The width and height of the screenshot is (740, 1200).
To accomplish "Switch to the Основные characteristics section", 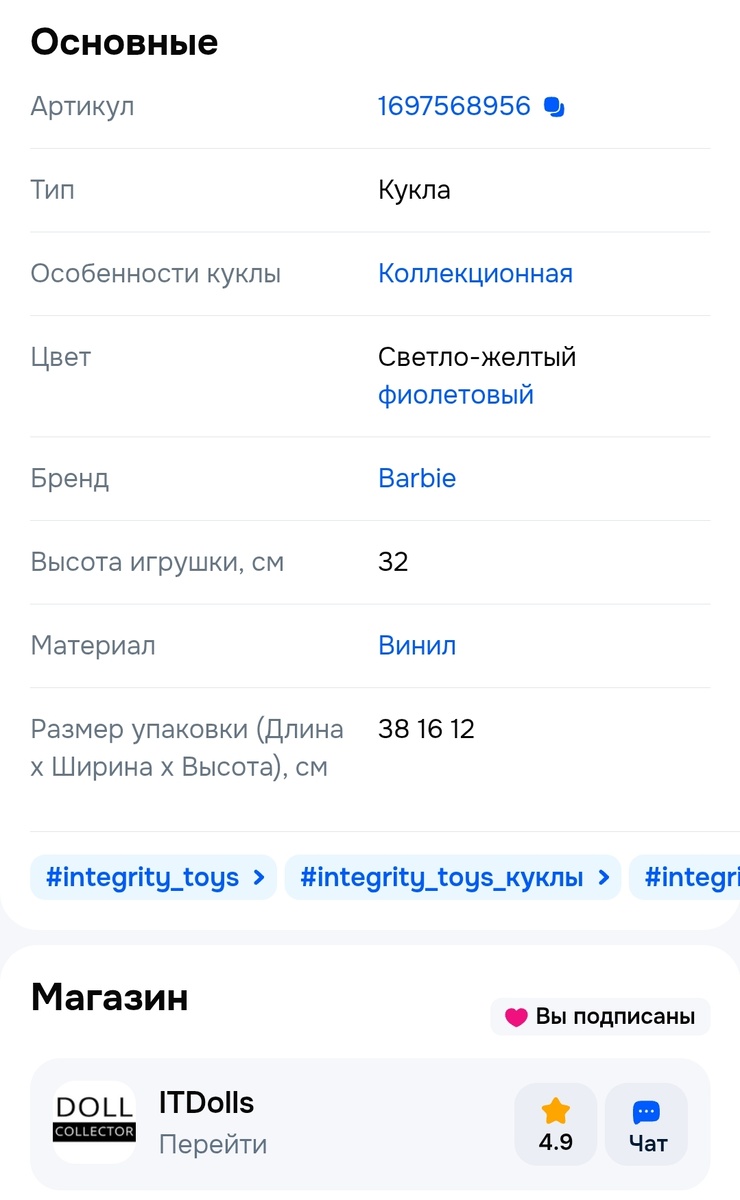I will coord(124,41).
